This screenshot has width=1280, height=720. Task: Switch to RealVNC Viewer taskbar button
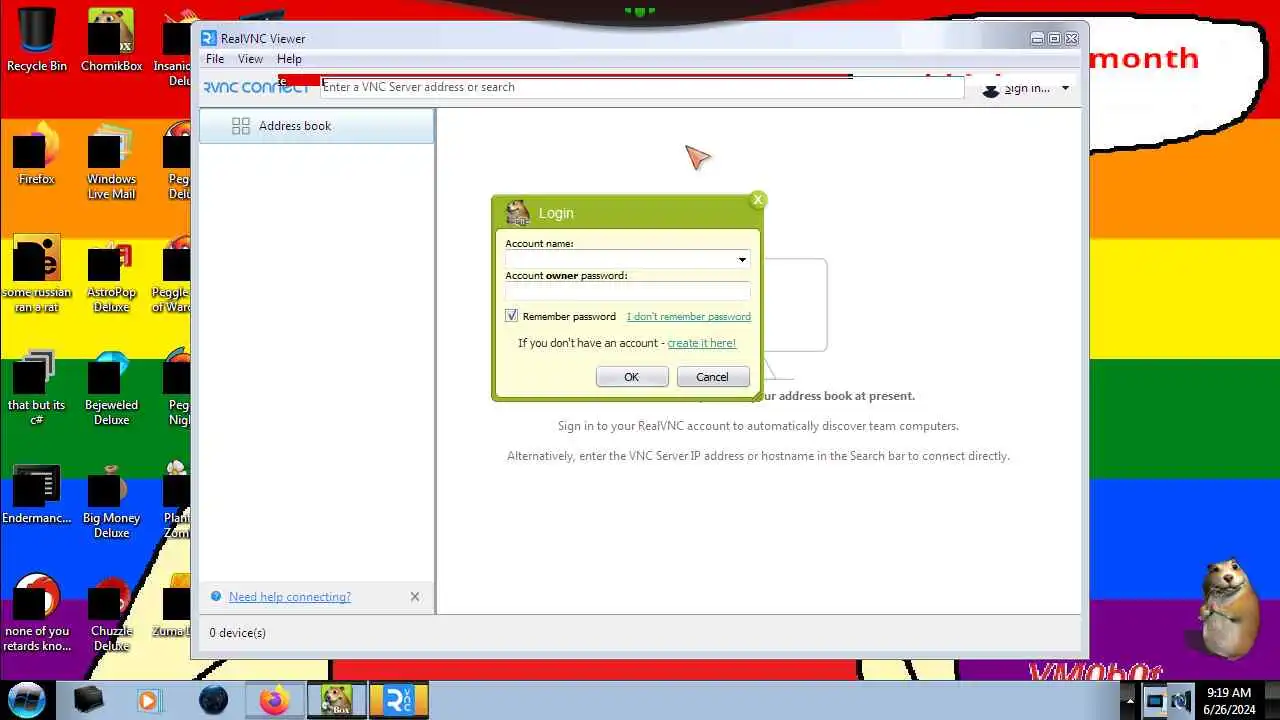(x=398, y=700)
